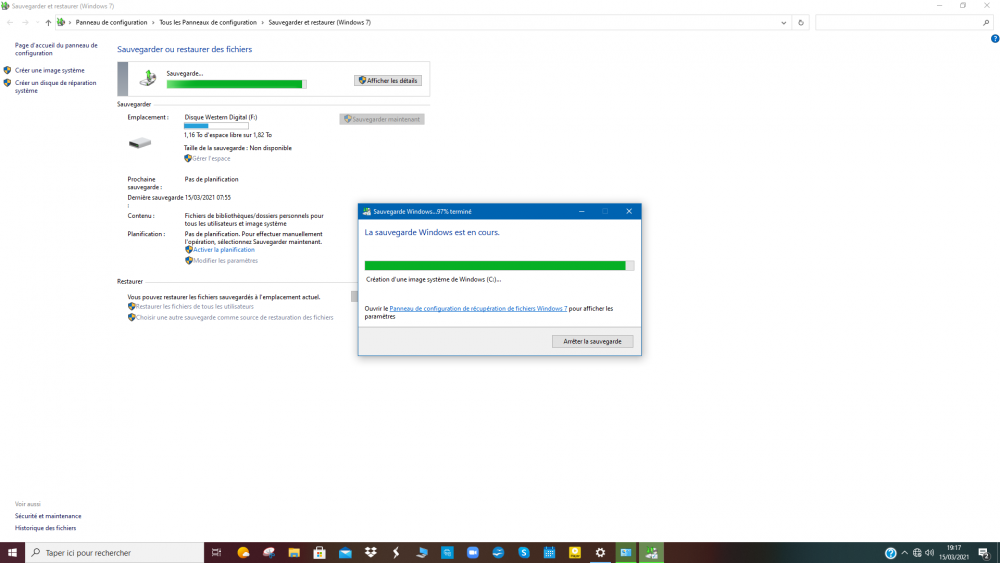
Task: Click the 'Sauvegarder maintenant' greyed button
Action: 381,119
